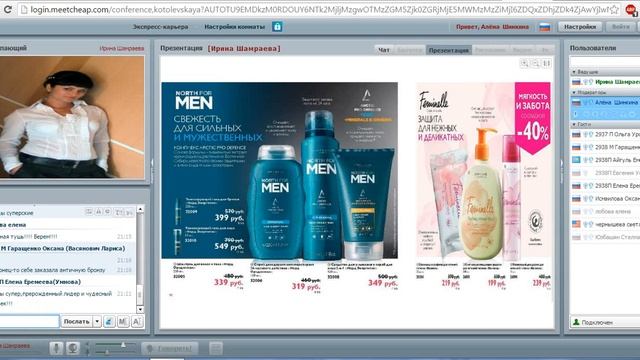Click the grid icon beside Говорить

click(216, 348)
